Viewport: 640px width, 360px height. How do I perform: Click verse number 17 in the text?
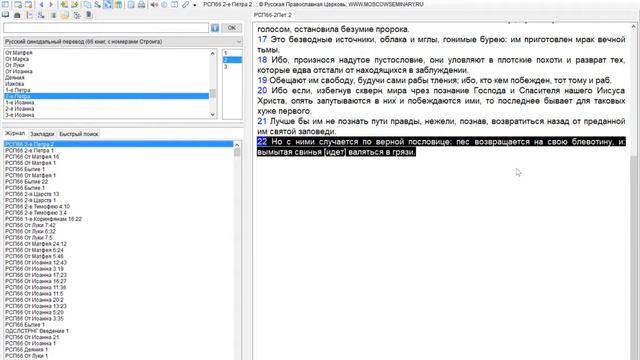[262, 40]
